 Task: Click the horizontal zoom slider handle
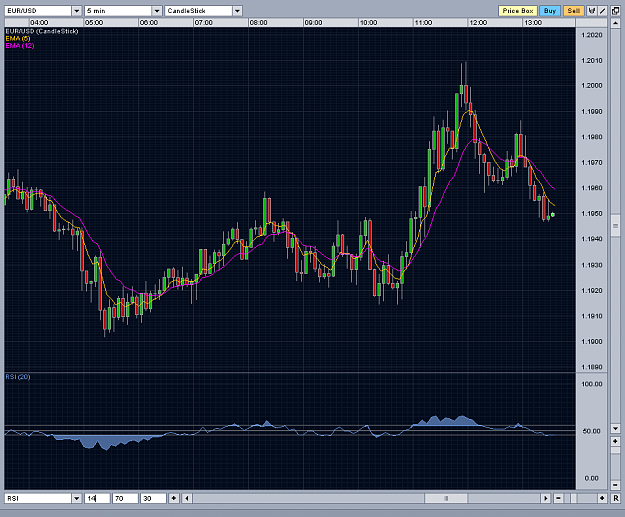point(574,498)
